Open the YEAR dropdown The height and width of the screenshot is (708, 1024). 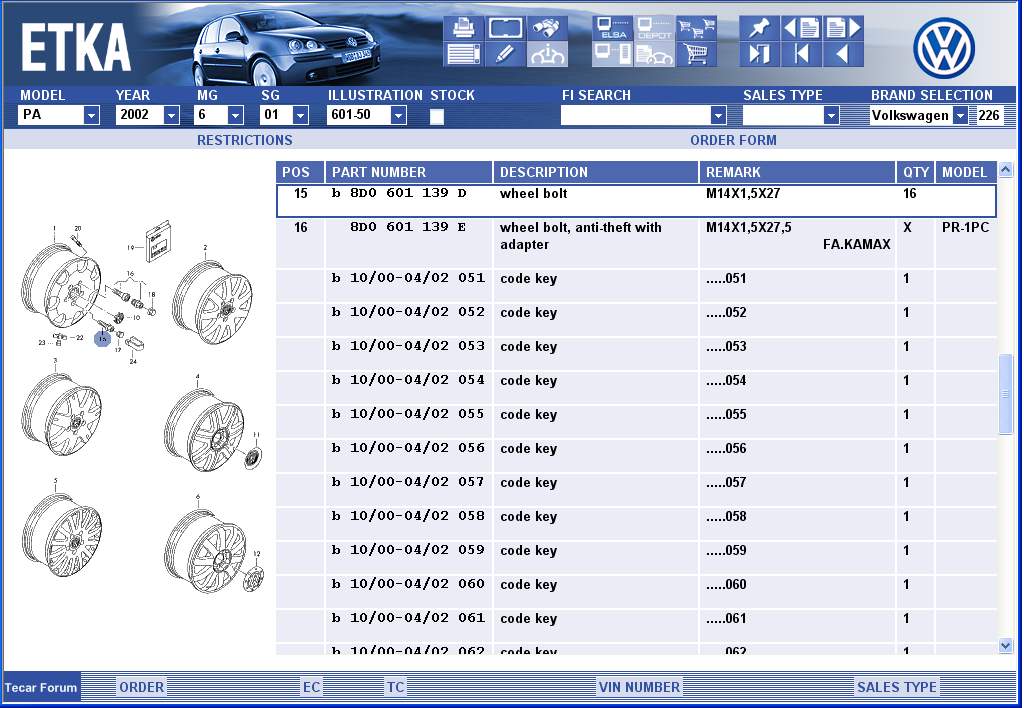(171, 116)
